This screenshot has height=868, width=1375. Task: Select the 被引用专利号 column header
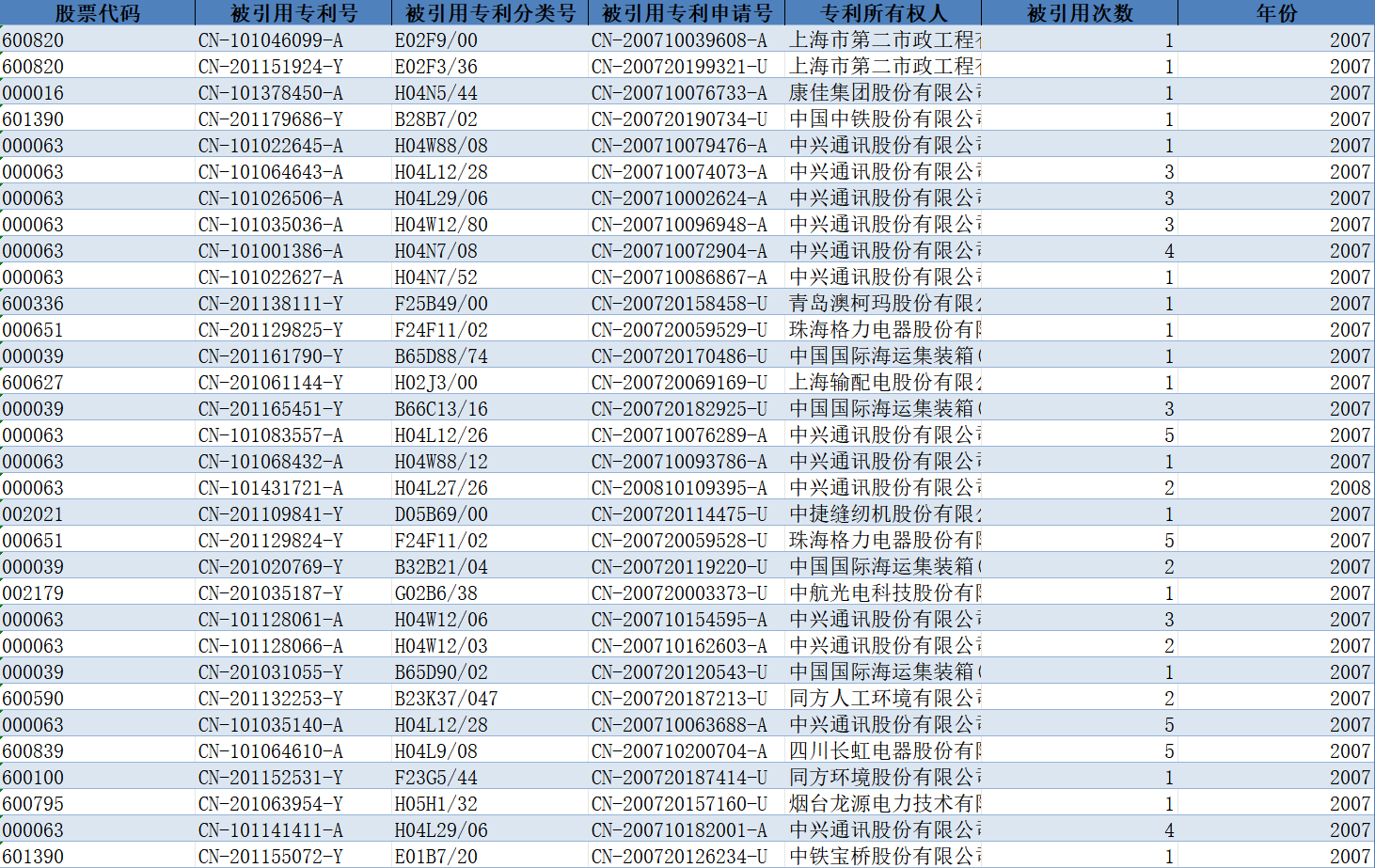pyautogui.click(x=293, y=13)
